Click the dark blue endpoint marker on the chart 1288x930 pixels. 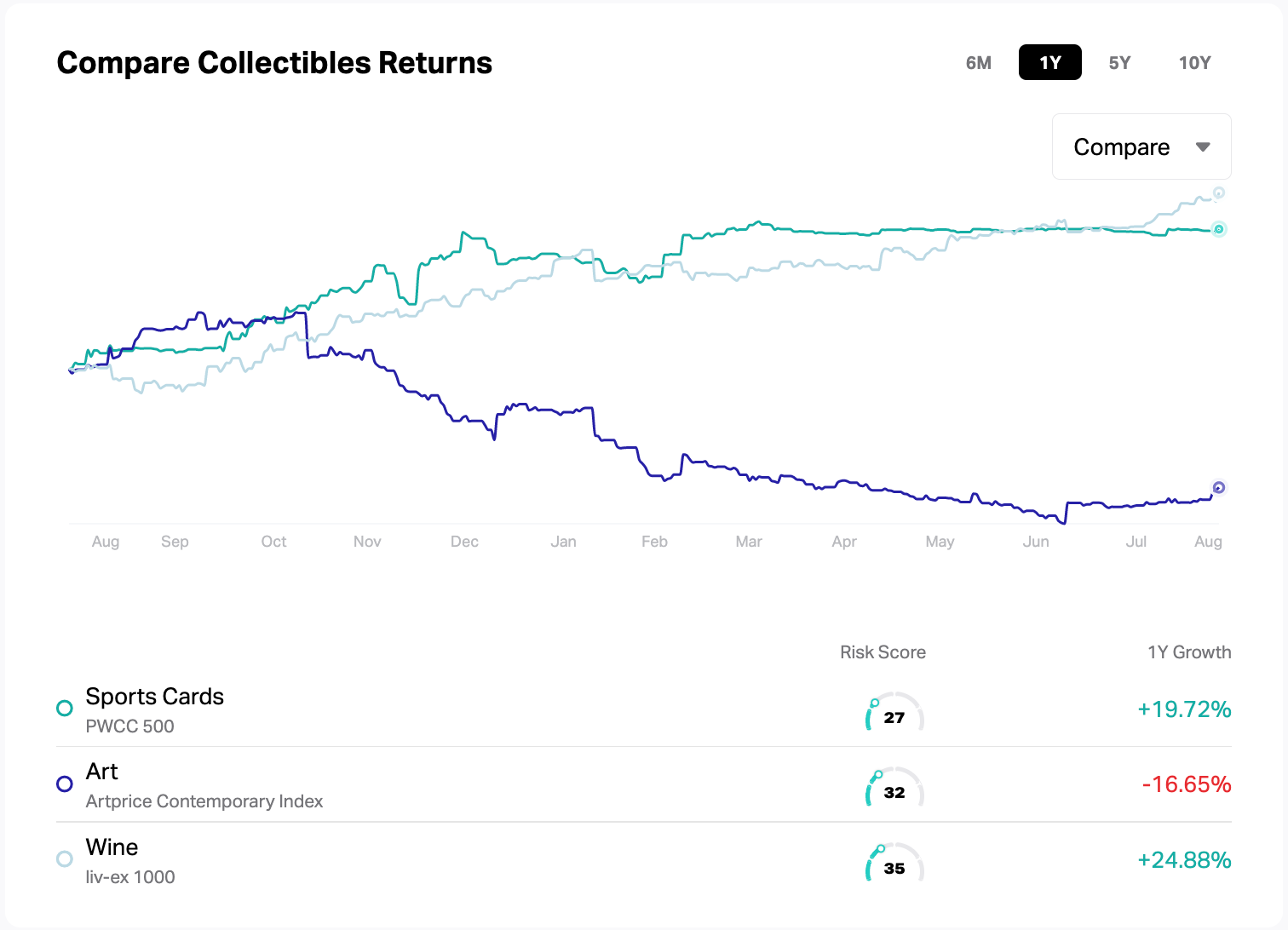[1219, 487]
